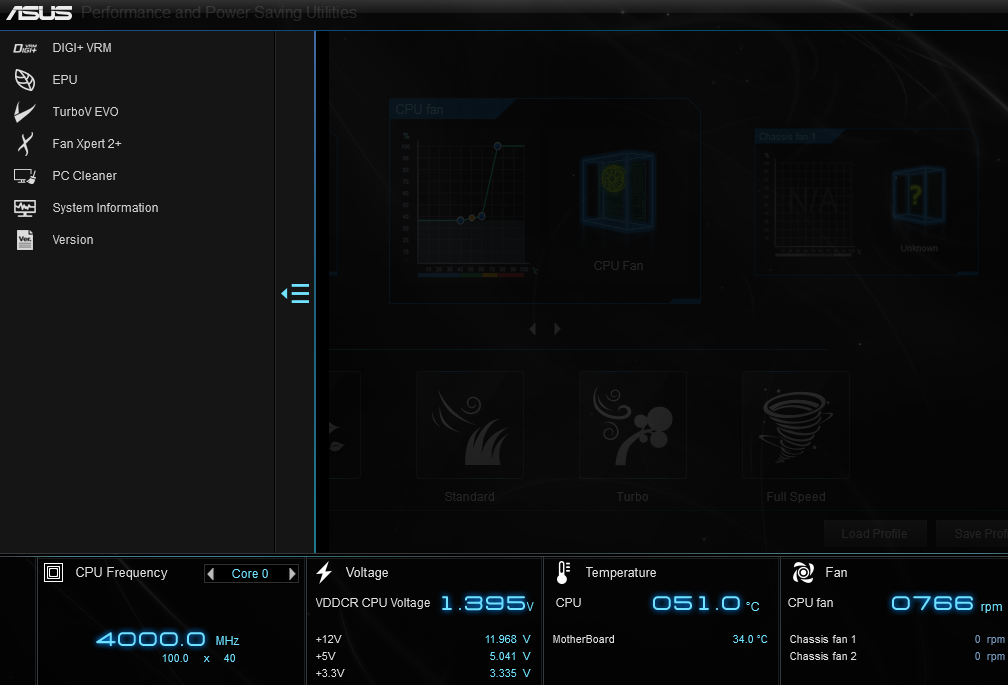Click CPU Frequency chip icon
This screenshot has height=685, width=1008.
point(53,573)
